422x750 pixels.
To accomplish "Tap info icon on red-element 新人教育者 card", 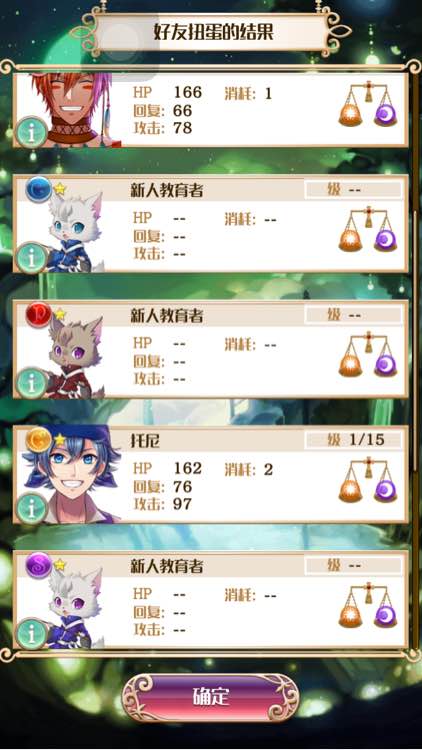I will tap(31, 383).
